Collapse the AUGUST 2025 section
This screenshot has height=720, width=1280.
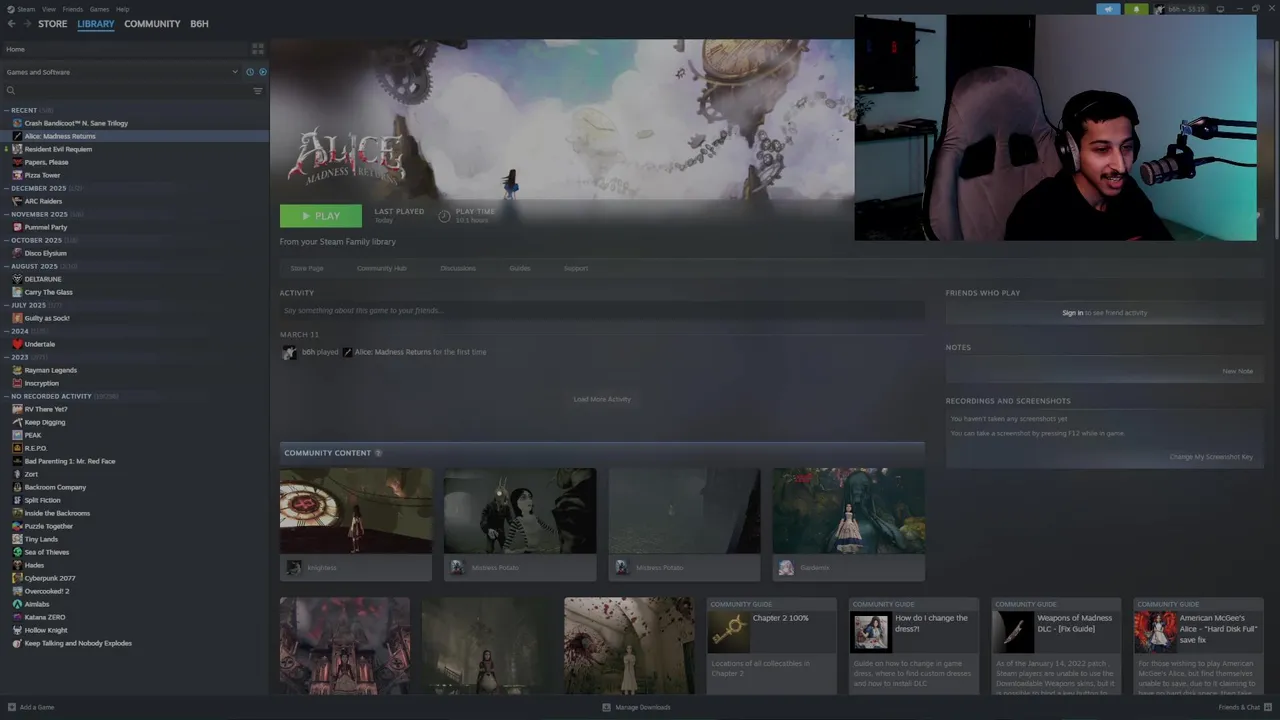pos(6,266)
